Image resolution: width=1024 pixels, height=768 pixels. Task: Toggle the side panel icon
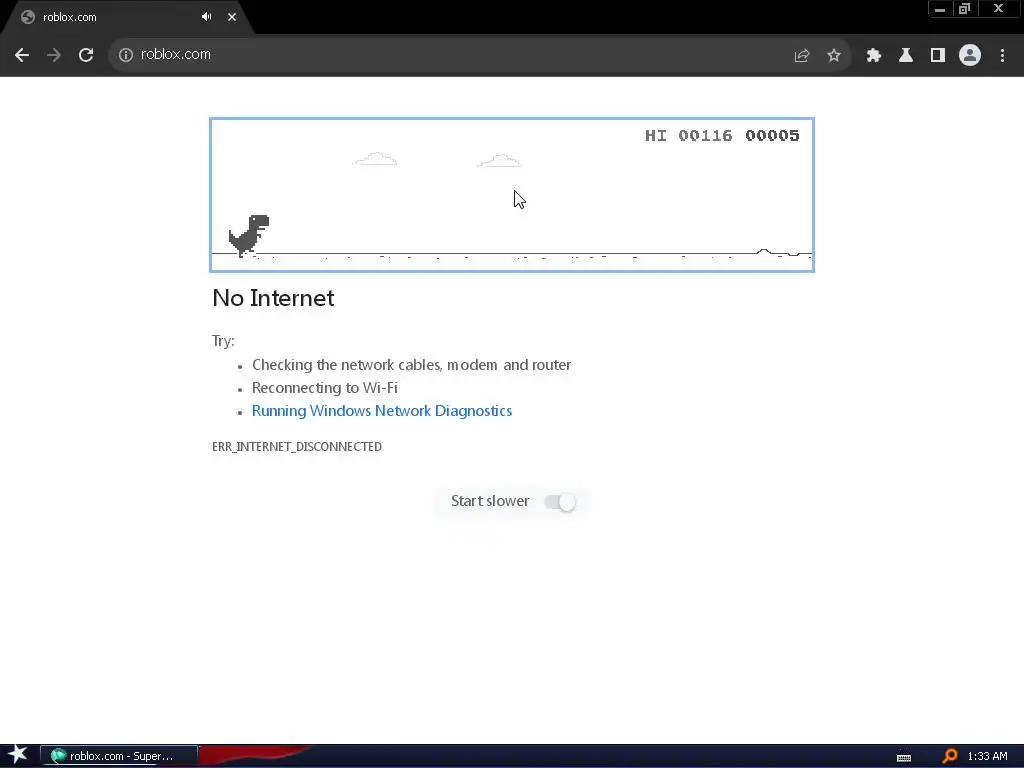click(938, 56)
